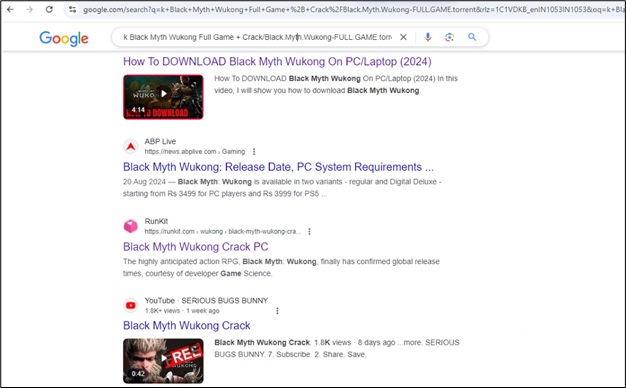Clear search box with X icon
Viewport: 626px width, 388px height.
click(x=403, y=37)
